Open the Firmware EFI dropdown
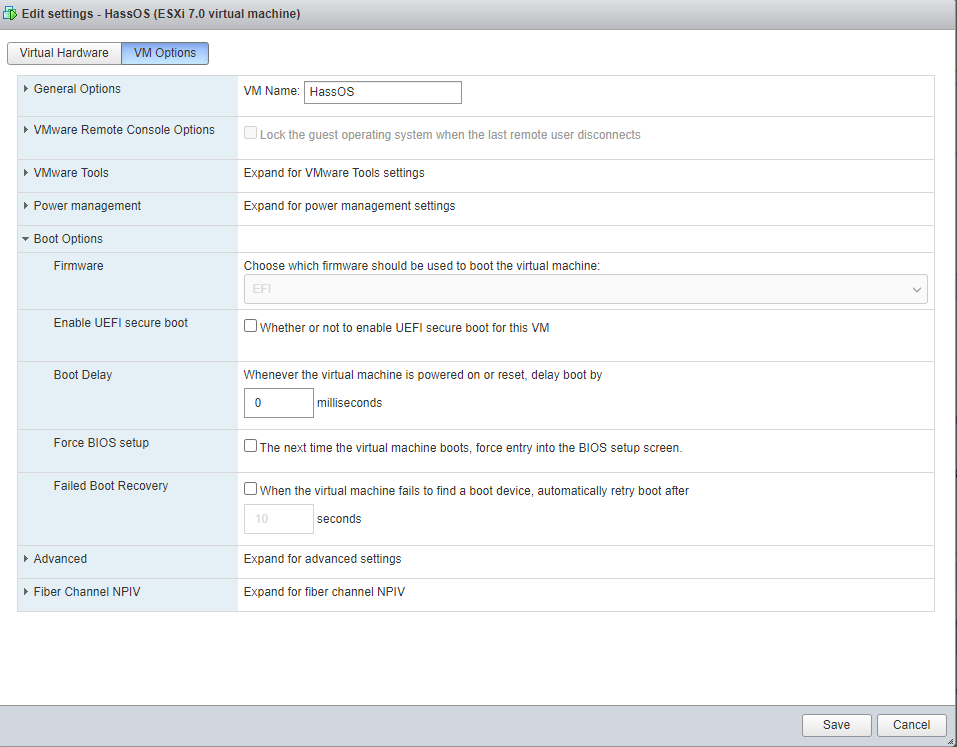The image size is (957, 747). pos(585,289)
